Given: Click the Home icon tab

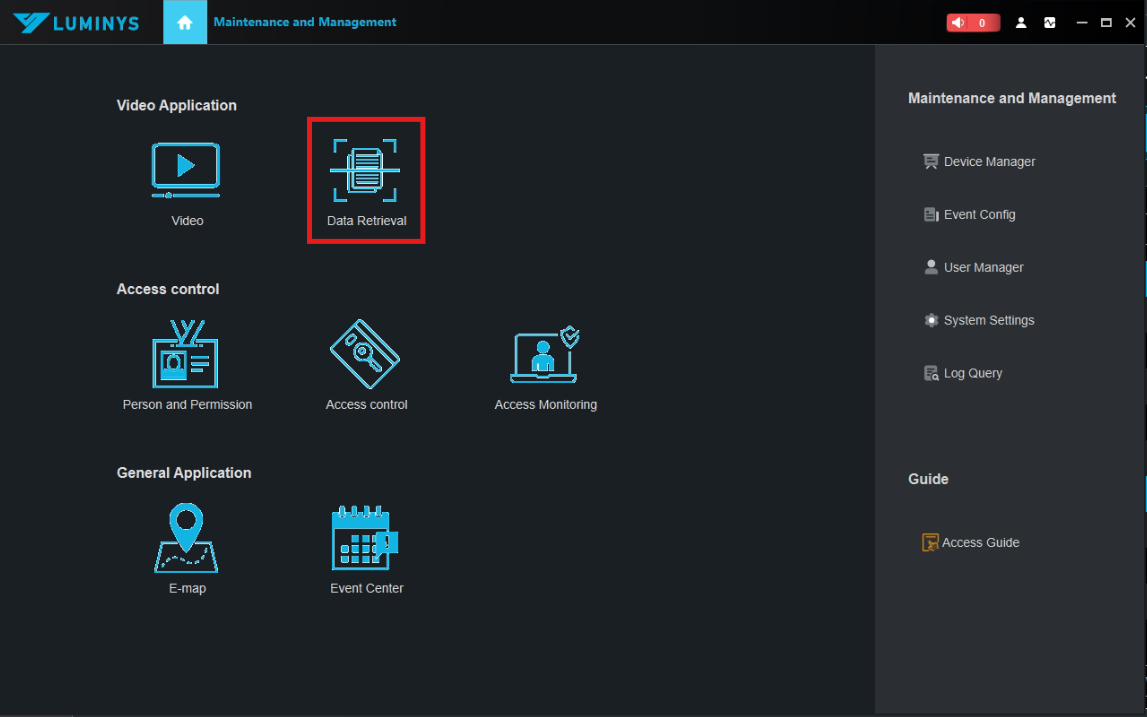Looking at the screenshot, I should pyautogui.click(x=185, y=22).
